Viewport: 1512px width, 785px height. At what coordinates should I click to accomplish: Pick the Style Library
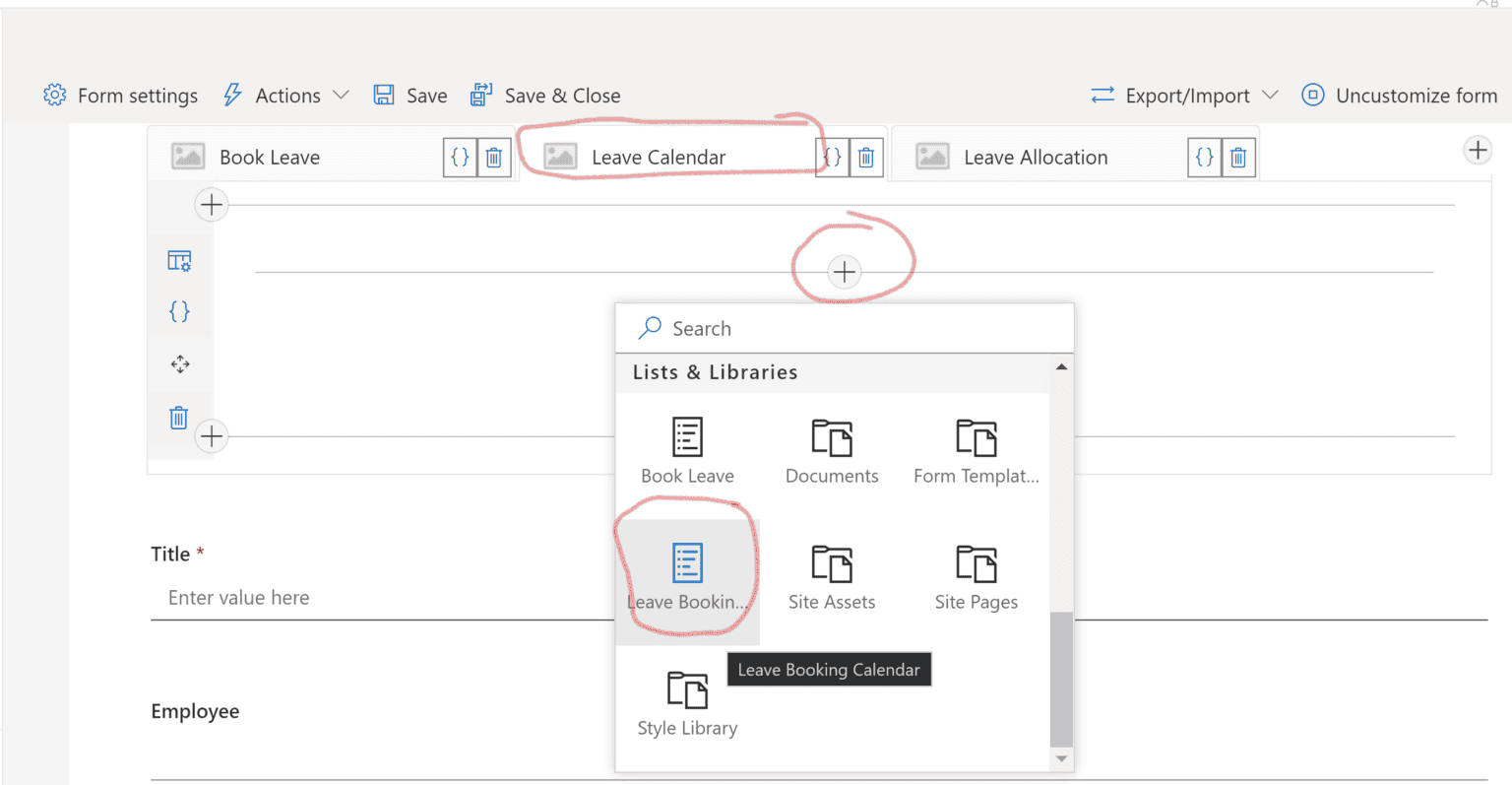coord(686,689)
